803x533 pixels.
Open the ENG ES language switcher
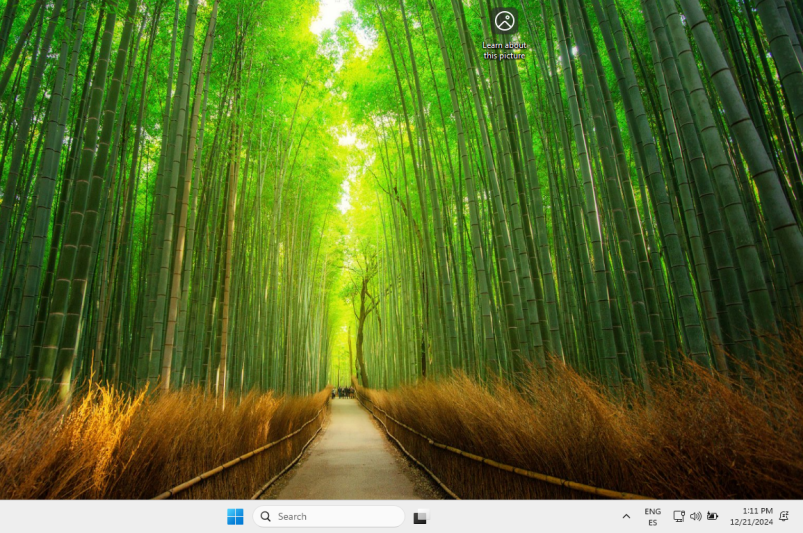(652, 516)
